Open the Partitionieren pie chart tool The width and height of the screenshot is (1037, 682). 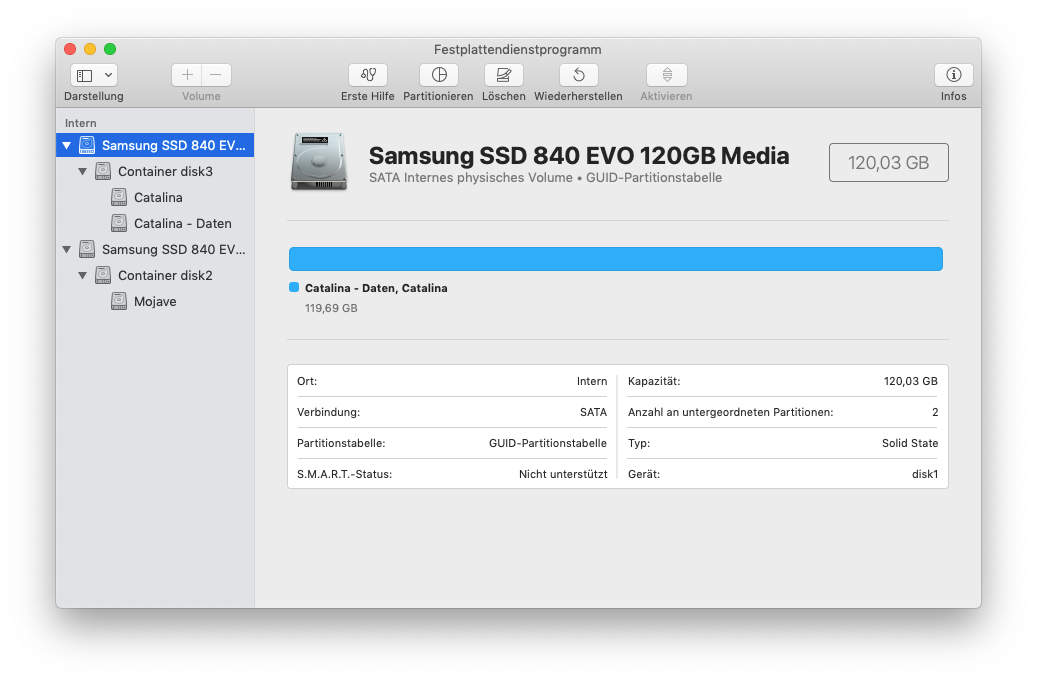click(x=438, y=75)
